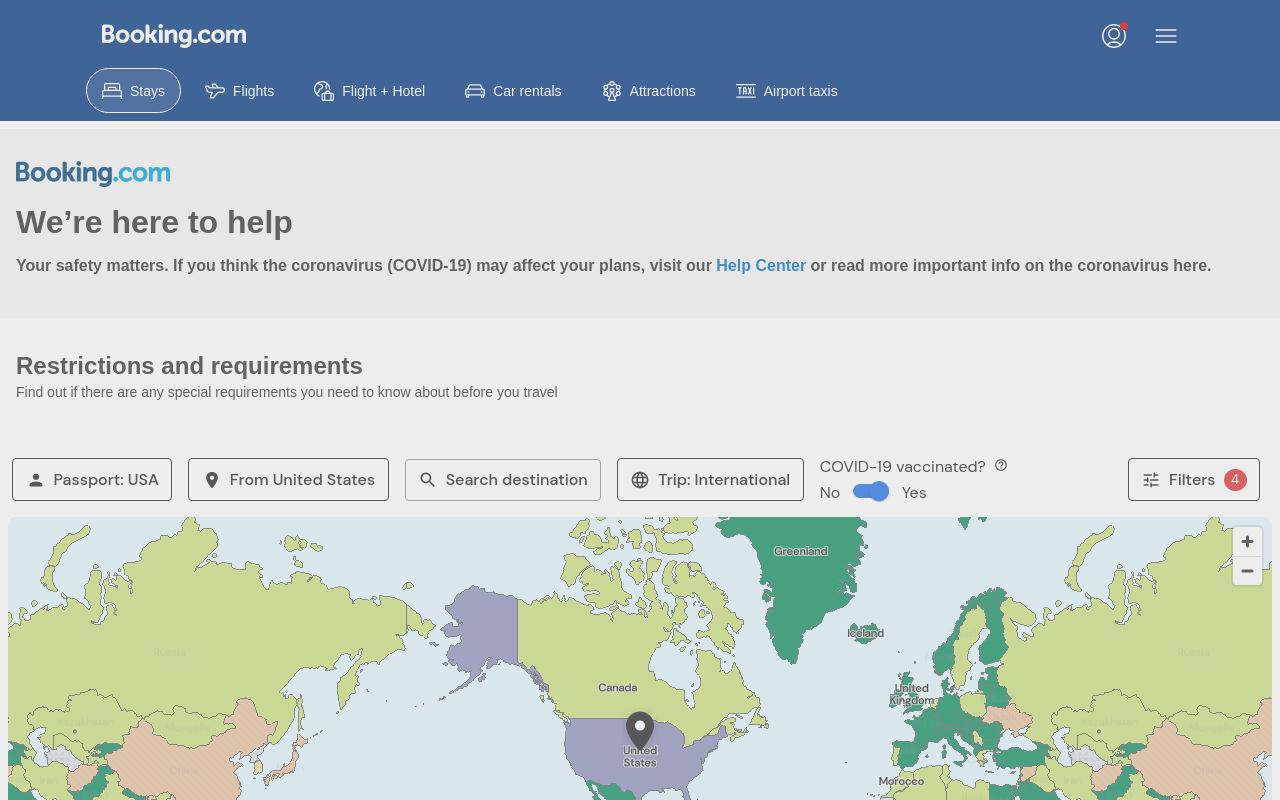Toggle the COVID-19 vaccinated switch
The width and height of the screenshot is (1280, 800).
[871, 492]
